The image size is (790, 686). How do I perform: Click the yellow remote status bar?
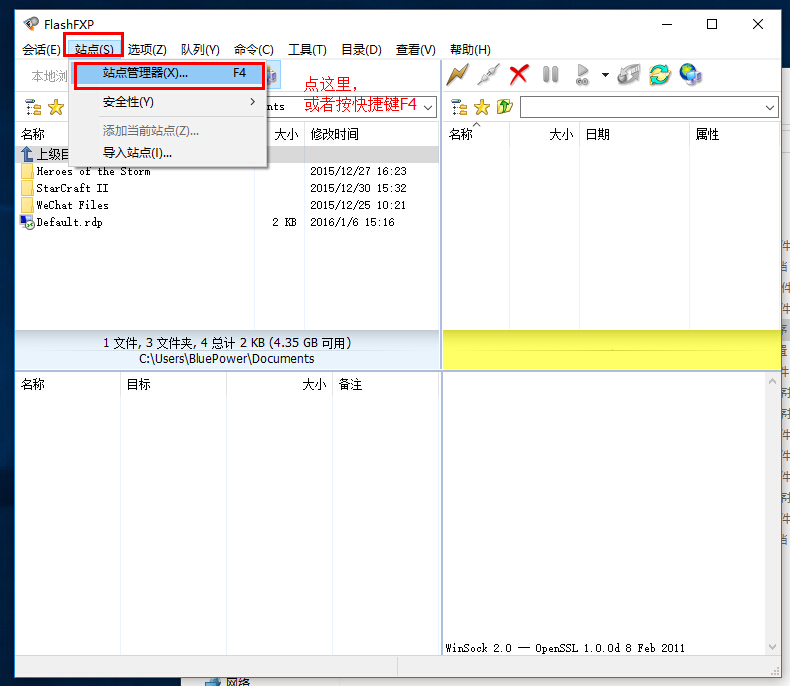612,350
